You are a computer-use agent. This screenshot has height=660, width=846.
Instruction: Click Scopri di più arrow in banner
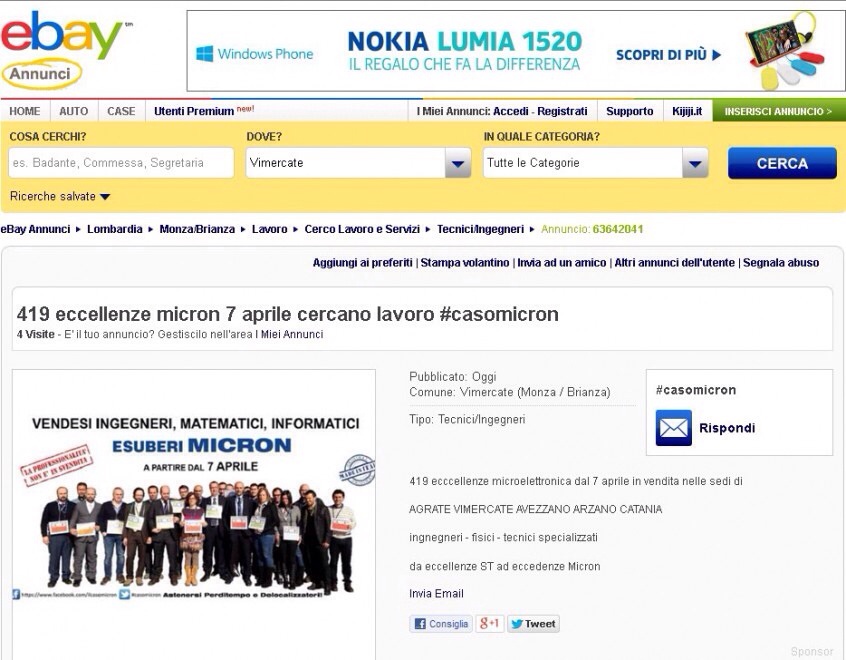pyautogui.click(x=668, y=55)
